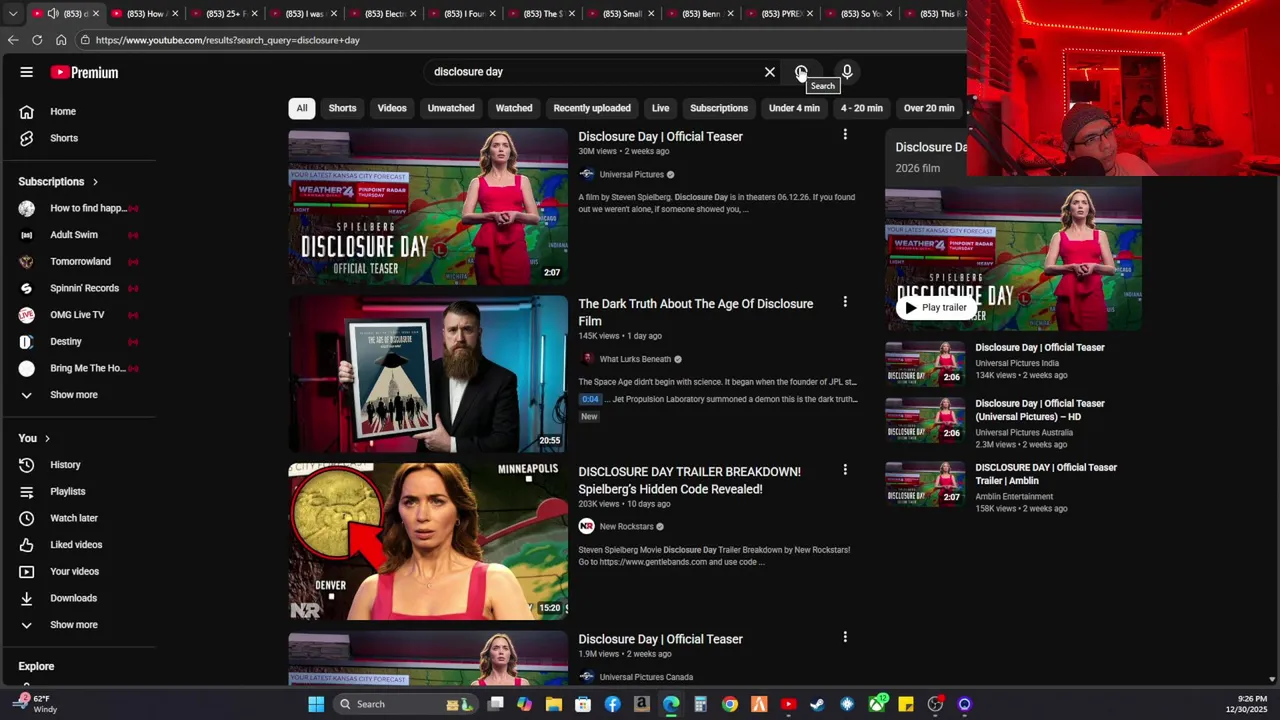This screenshot has width=1280, height=720.
Task: Expand Show more under subscriptions list
Action: pos(78,395)
